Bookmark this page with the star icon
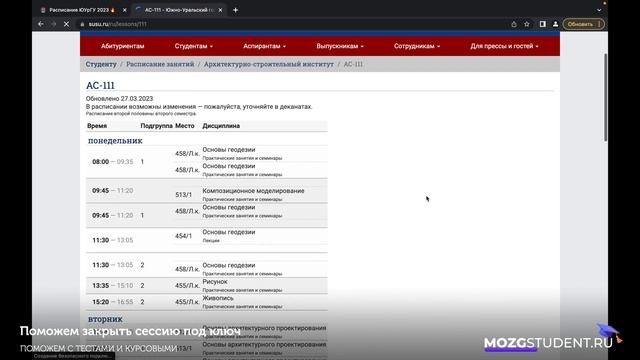Image resolution: width=640 pixels, height=360 pixels. [527, 24]
